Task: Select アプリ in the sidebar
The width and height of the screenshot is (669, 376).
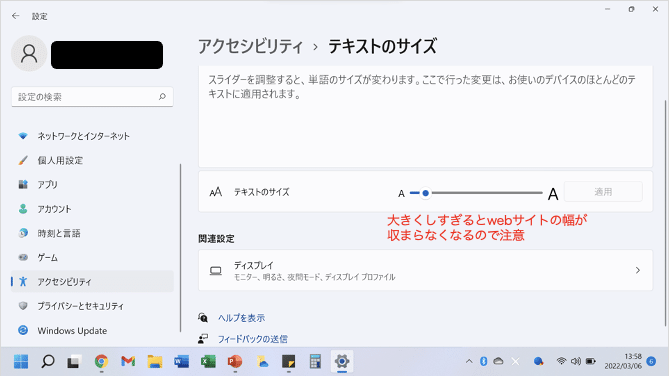Action: point(92,185)
